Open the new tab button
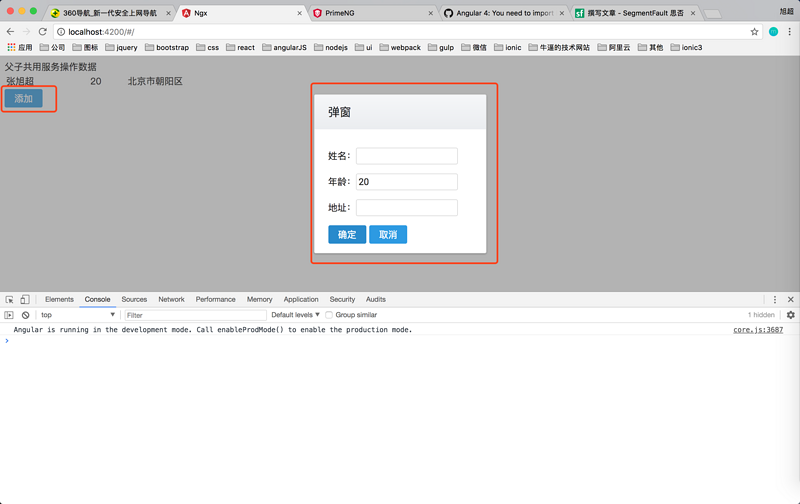 (713, 14)
